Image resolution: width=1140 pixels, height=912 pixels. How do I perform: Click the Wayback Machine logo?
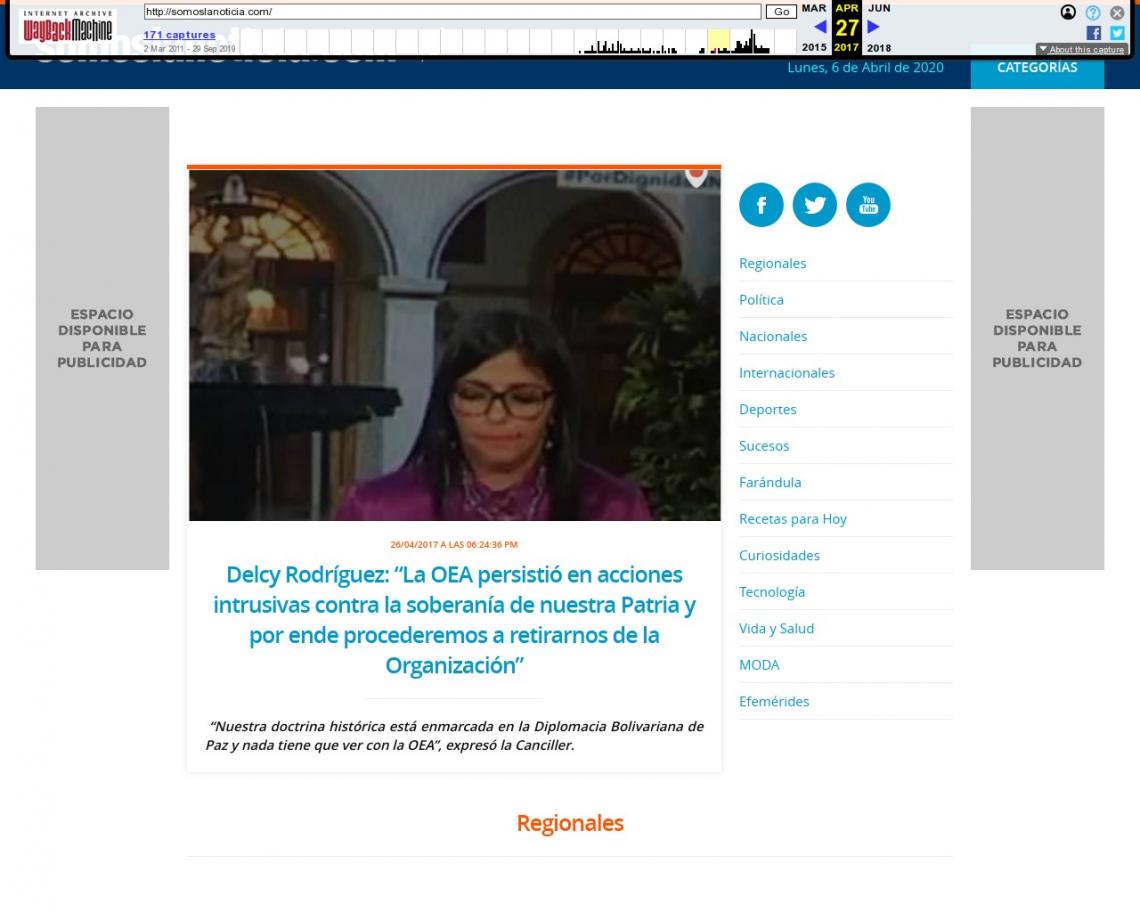point(68,28)
